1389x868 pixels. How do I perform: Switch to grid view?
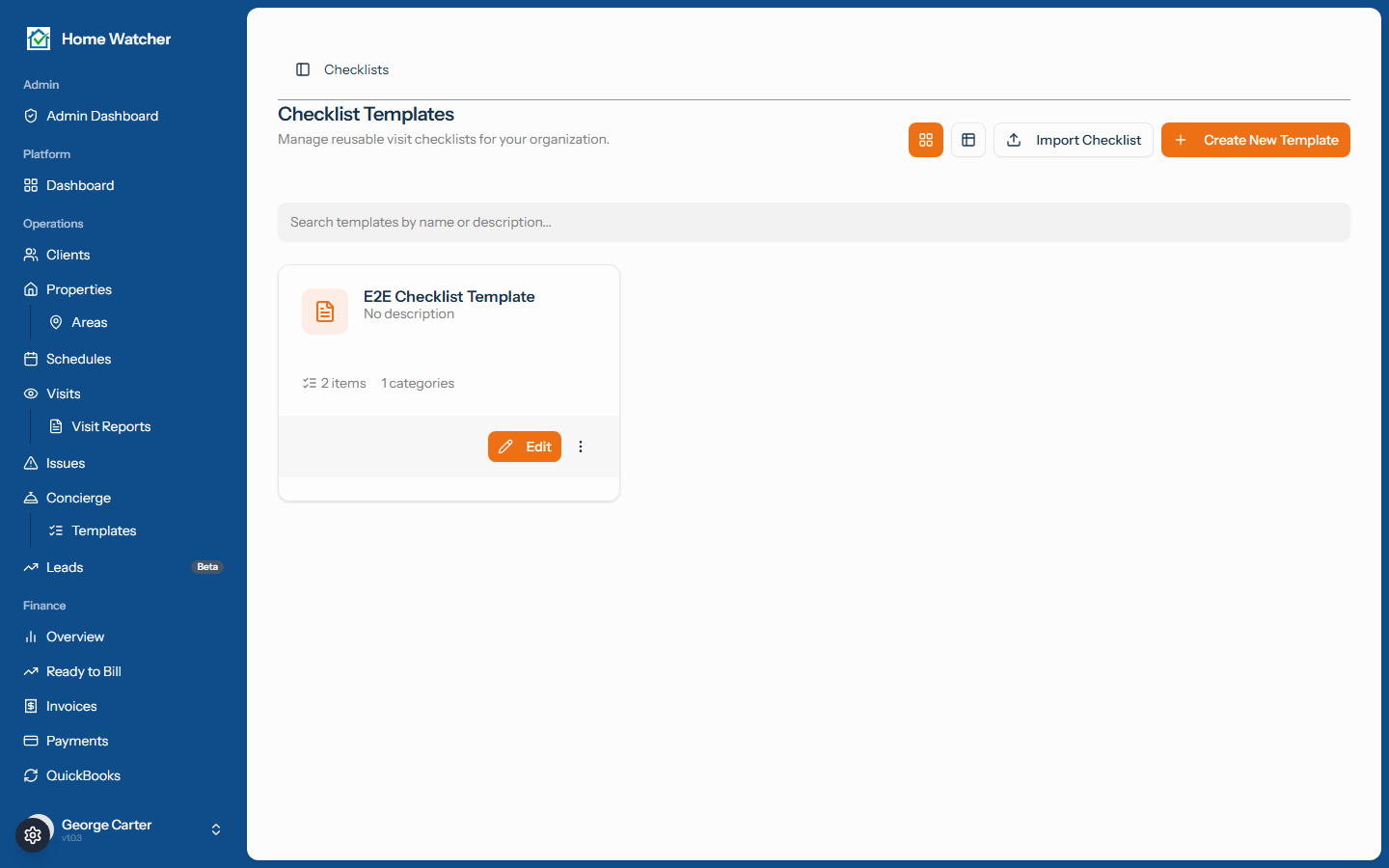point(926,140)
